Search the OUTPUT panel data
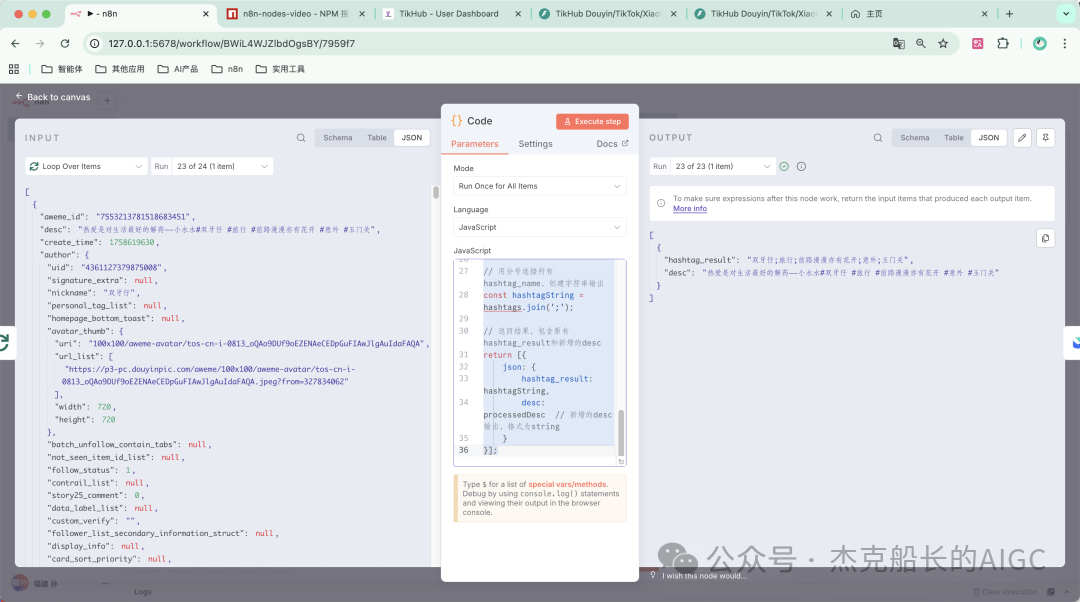The height and width of the screenshot is (602, 1080). [x=878, y=138]
